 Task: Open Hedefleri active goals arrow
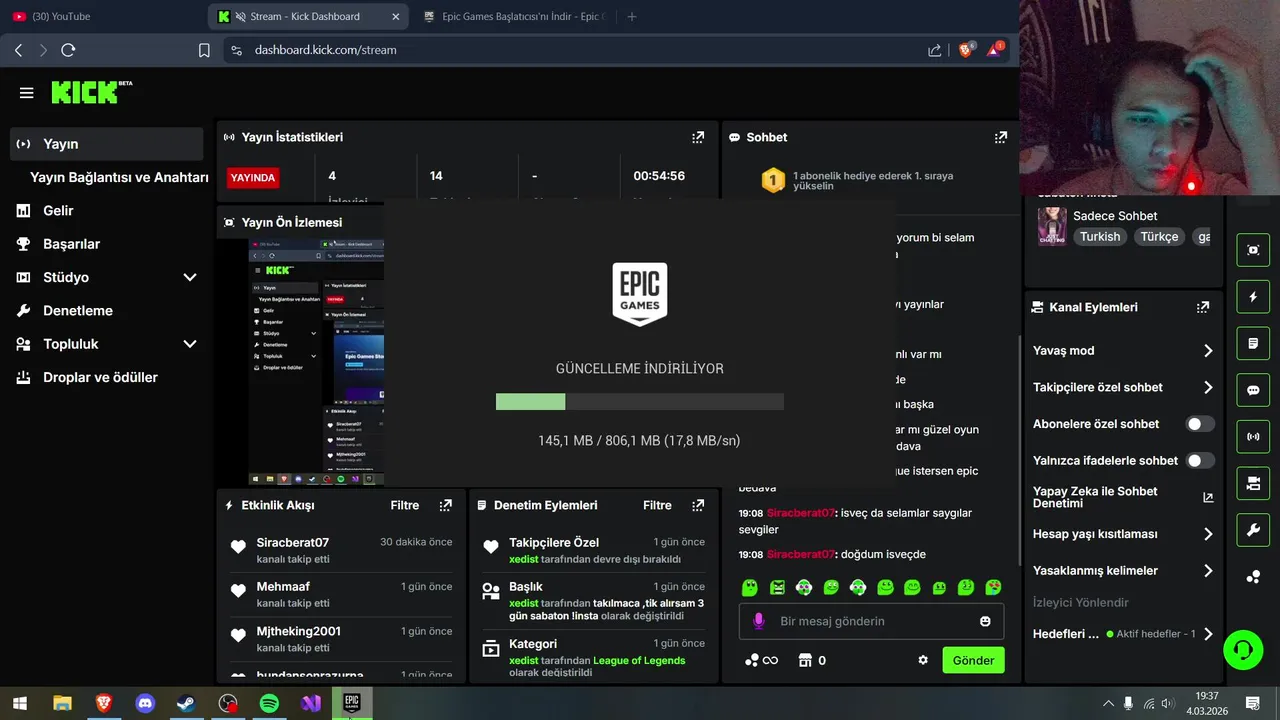pos(1208,634)
